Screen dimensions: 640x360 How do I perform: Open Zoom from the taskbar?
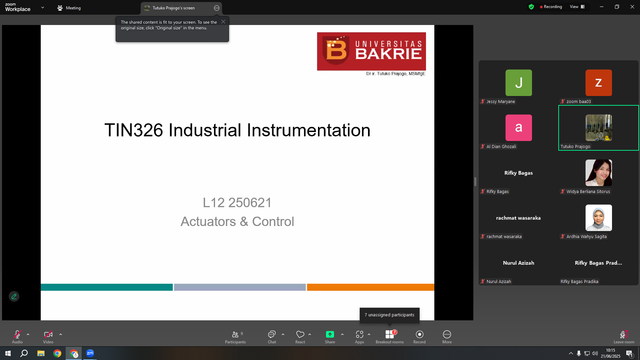click(x=90, y=353)
